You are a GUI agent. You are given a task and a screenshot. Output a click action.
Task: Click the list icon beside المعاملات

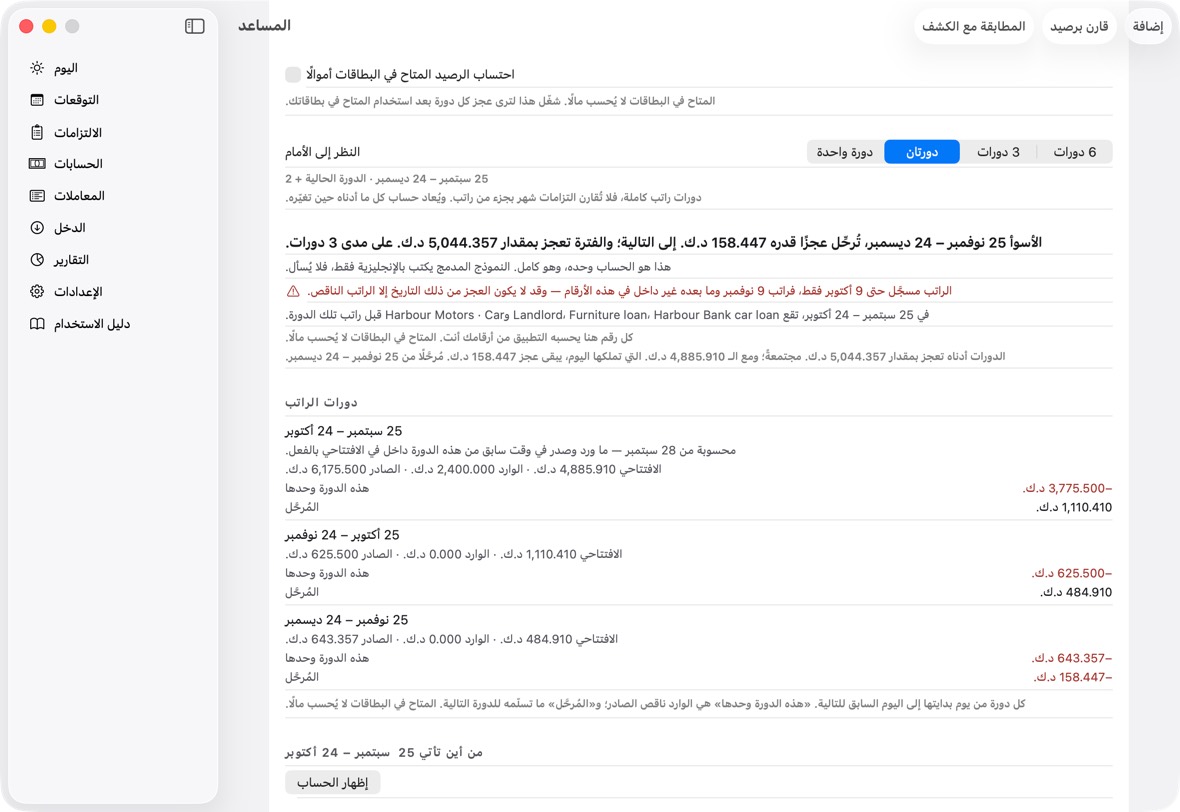click(x=37, y=196)
